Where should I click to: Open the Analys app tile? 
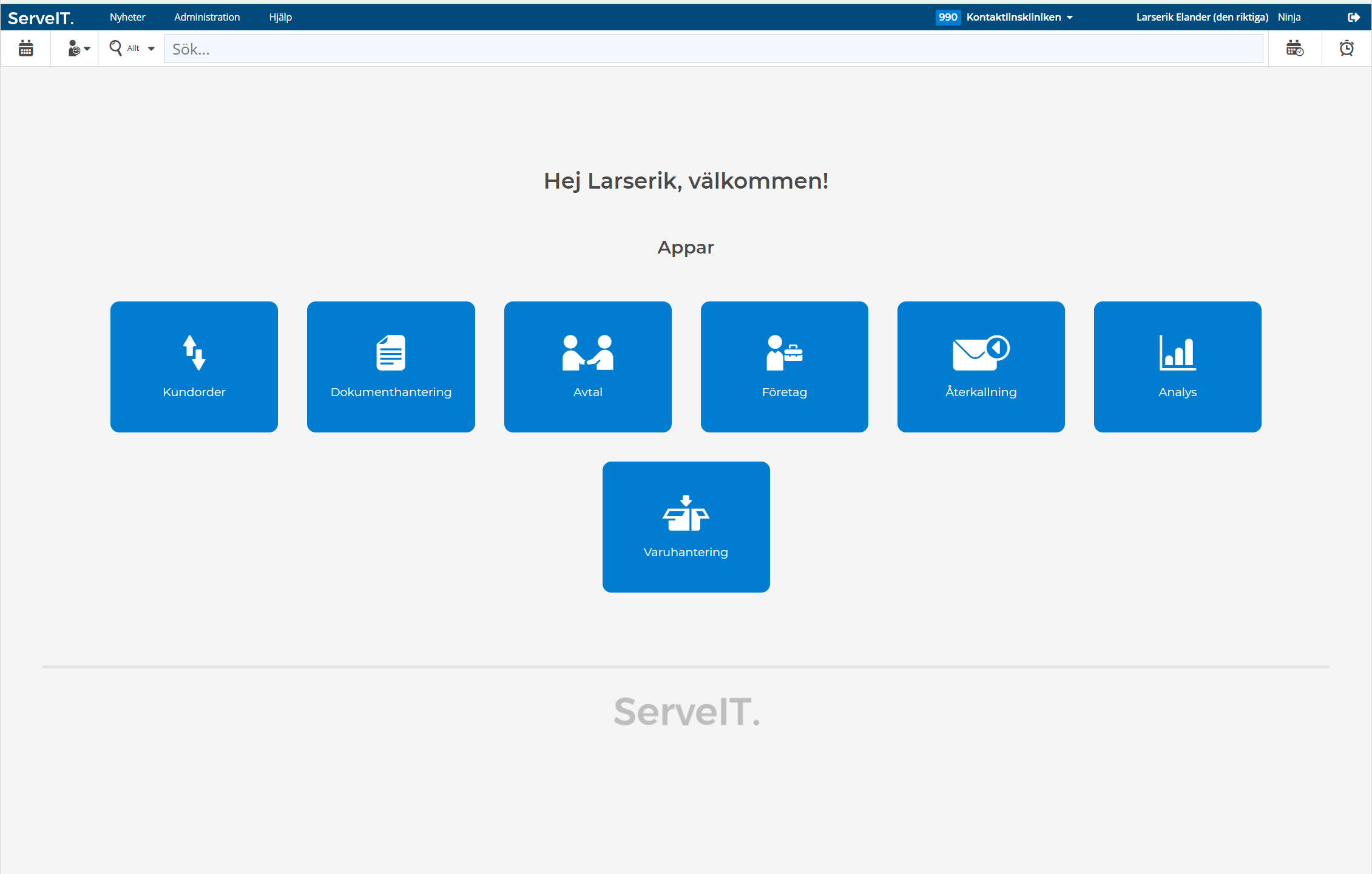pos(1178,367)
